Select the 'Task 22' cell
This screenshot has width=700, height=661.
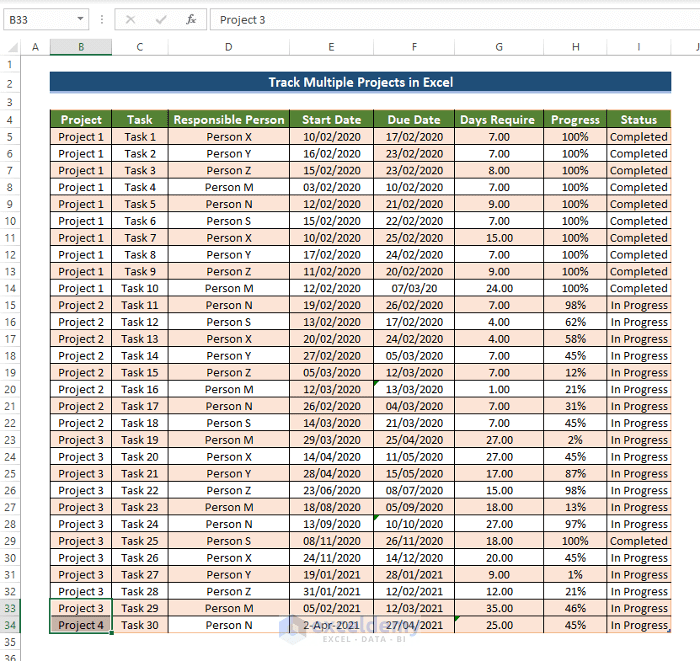[140, 491]
